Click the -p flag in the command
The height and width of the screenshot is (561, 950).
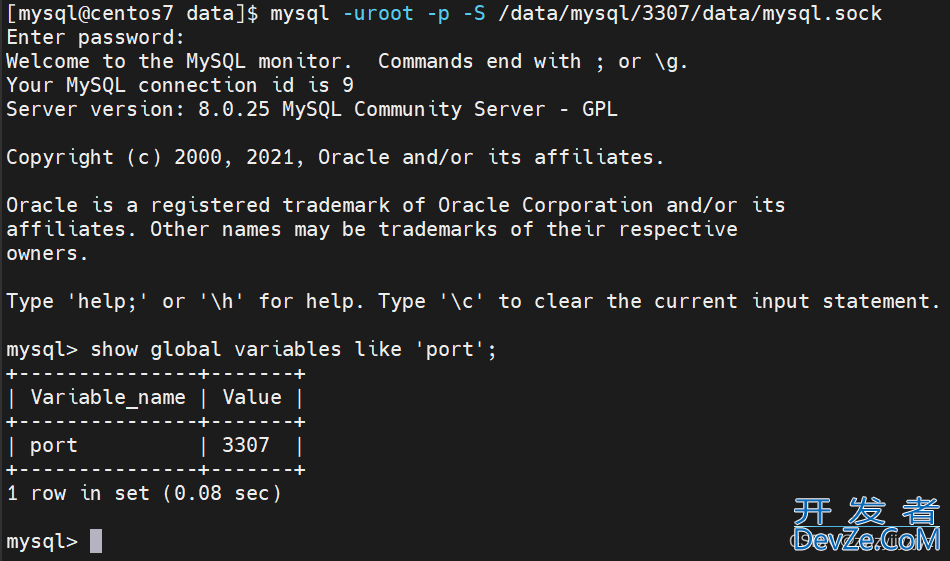click(438, 15)
